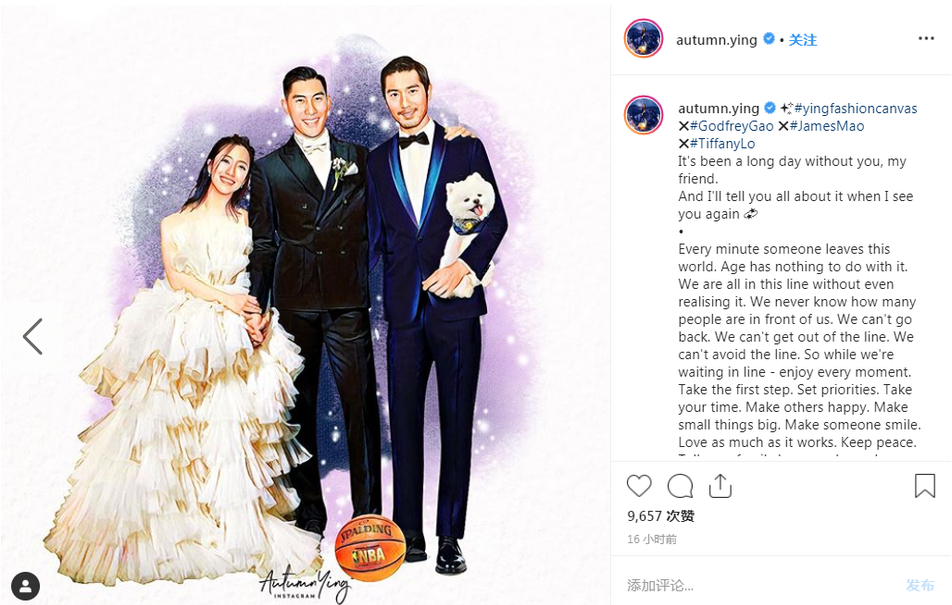Viewport: 952px width, 605px height.
Task: Open autumn.ying username in header
Action: point(716,40)
